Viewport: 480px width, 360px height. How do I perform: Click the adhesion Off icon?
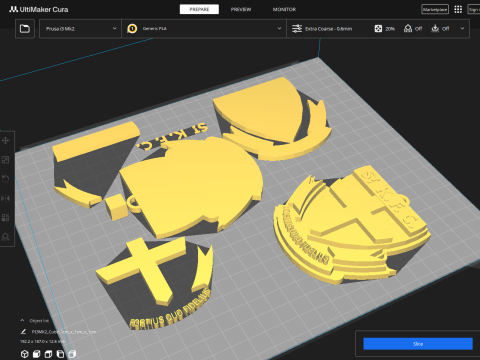coord(435,29)
